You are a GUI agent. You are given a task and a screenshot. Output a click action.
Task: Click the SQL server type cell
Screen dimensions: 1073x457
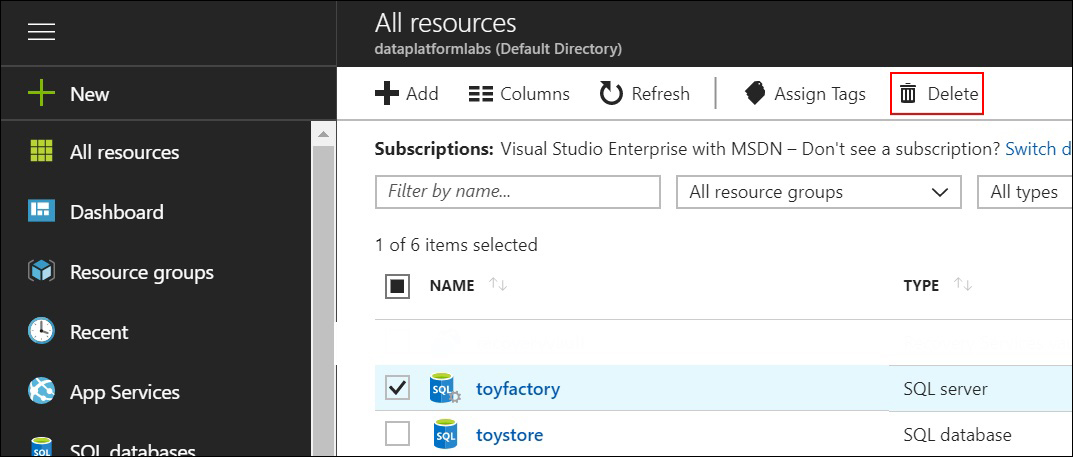click(946, 389)
